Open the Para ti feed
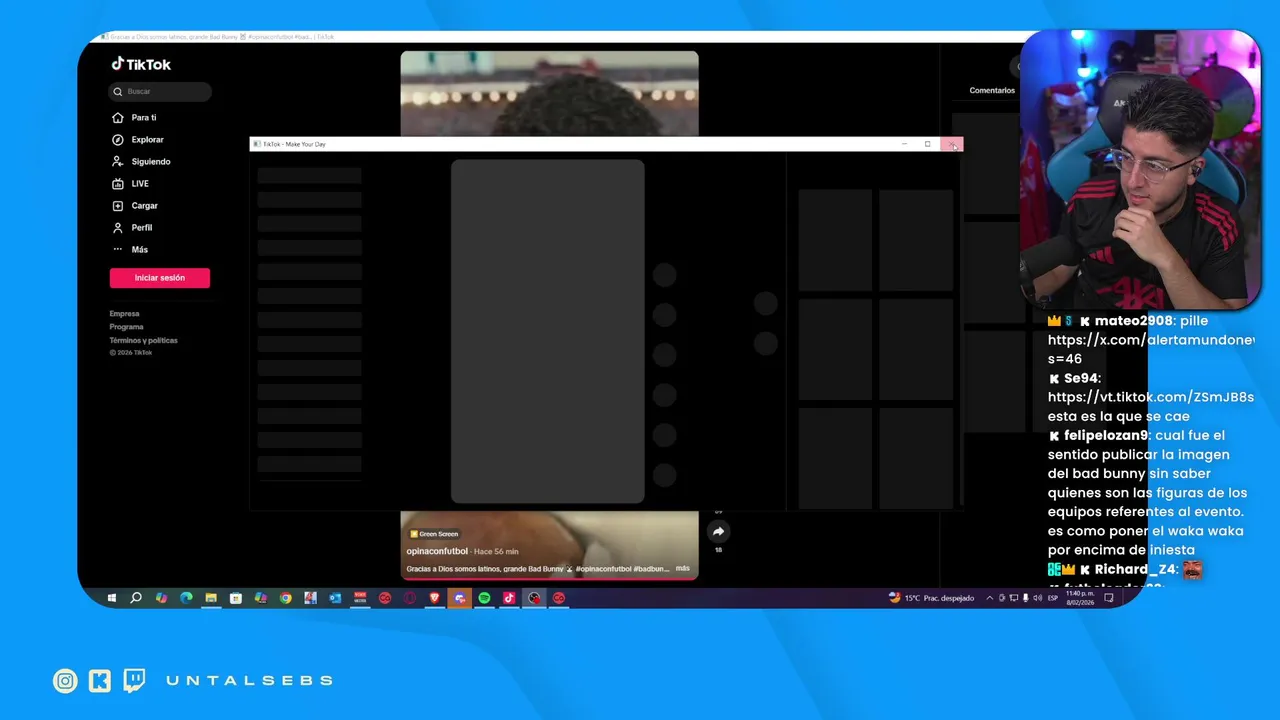The width and height of the screenshot is (1280, 720). [144, 118]
